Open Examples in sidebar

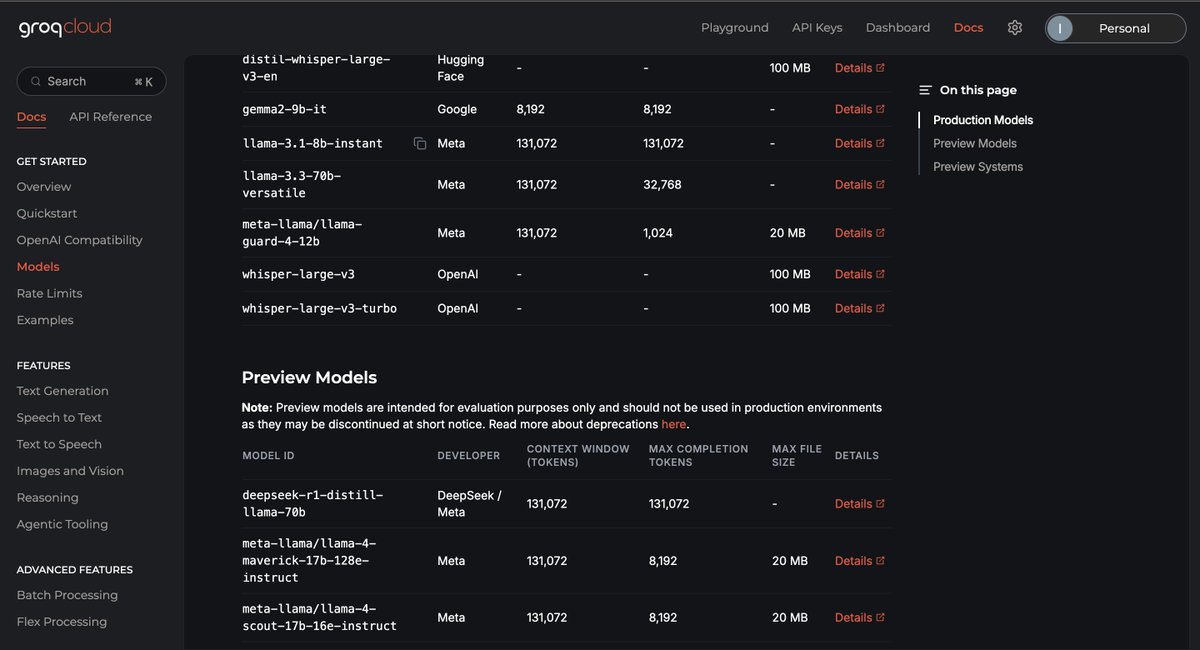tap(45, 320)
